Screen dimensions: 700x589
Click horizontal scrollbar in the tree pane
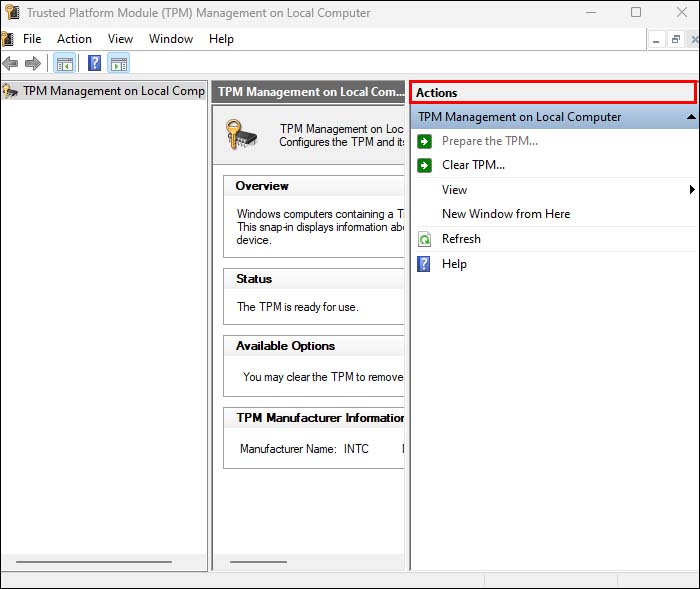94,562
